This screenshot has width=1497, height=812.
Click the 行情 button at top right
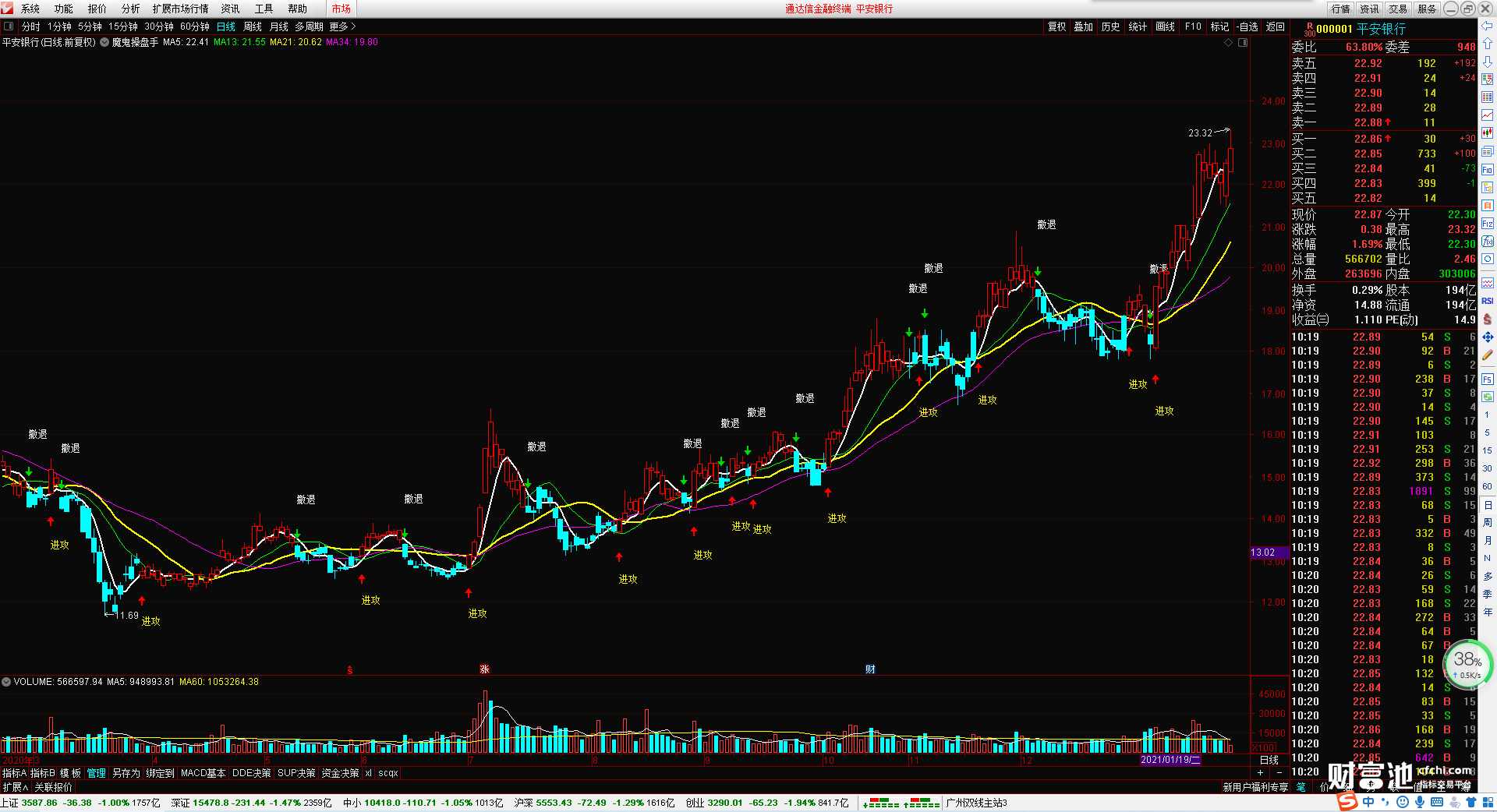(x=1341, y=9)
